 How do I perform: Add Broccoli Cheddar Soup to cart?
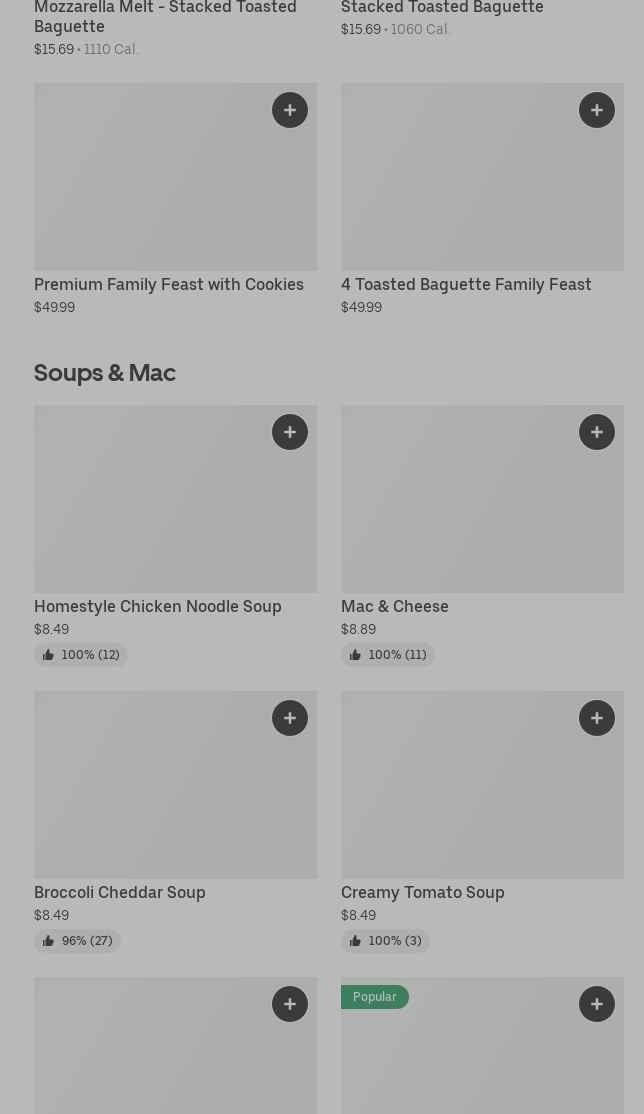(x=290, y=718)
